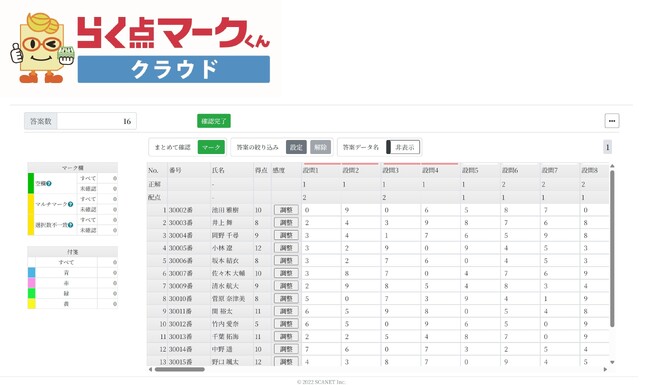Screen dimensions: 650x385
Task: Open the three-dot more options menu
Action: [x=612, y=121]
